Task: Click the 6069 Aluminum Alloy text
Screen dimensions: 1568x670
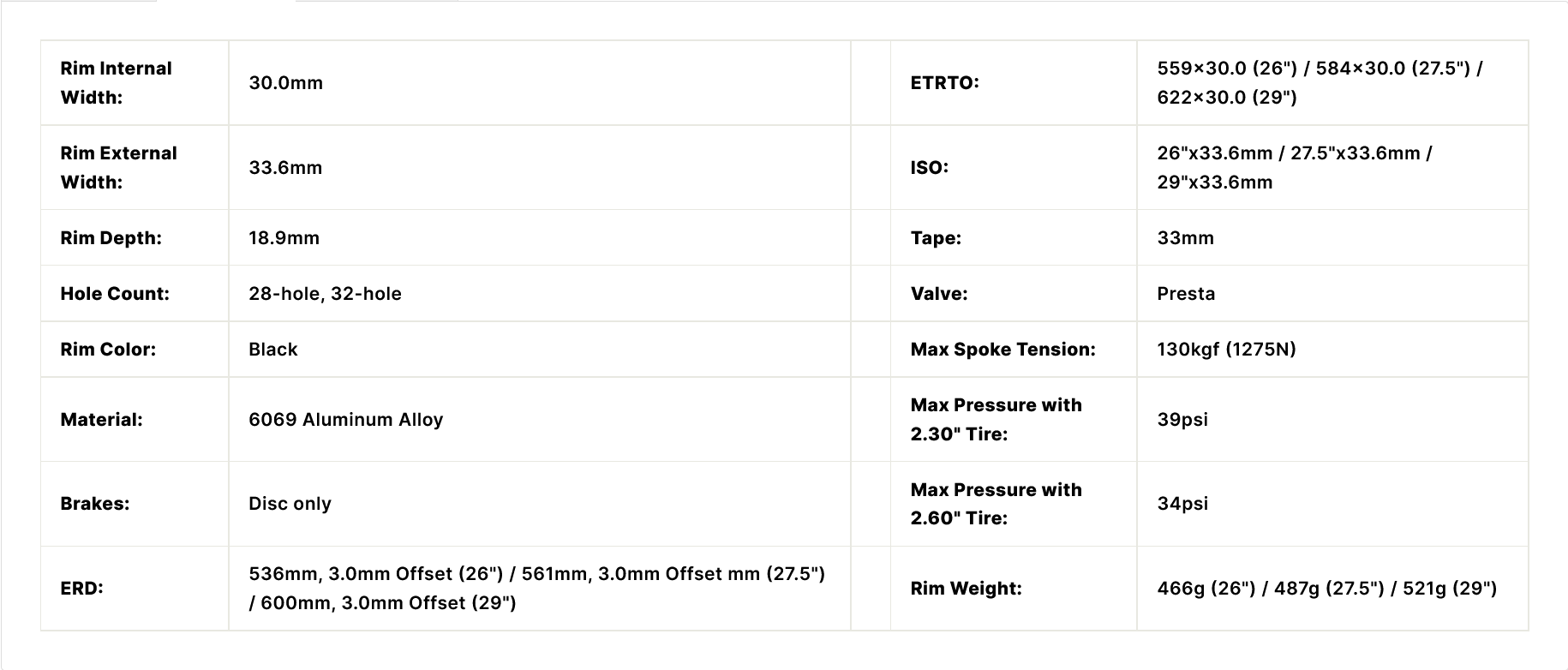Action: (x=345, y=420)
